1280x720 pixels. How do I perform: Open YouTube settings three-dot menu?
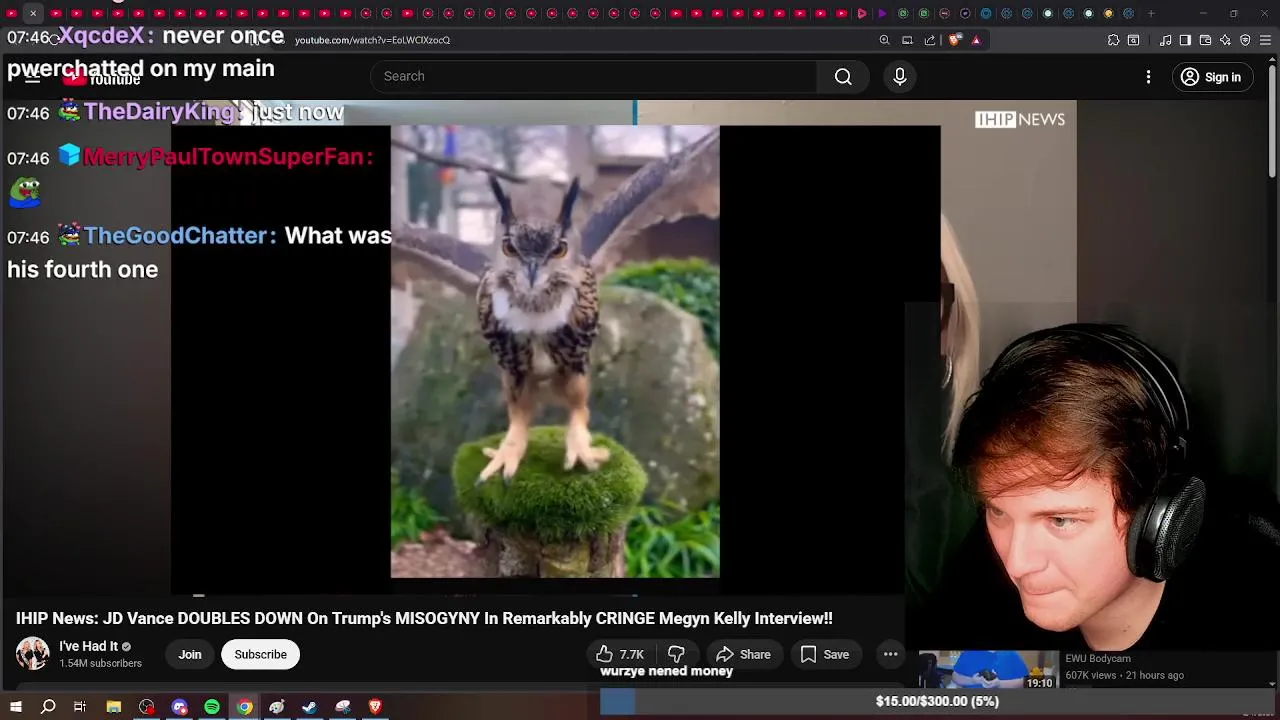pos(1148,77)
